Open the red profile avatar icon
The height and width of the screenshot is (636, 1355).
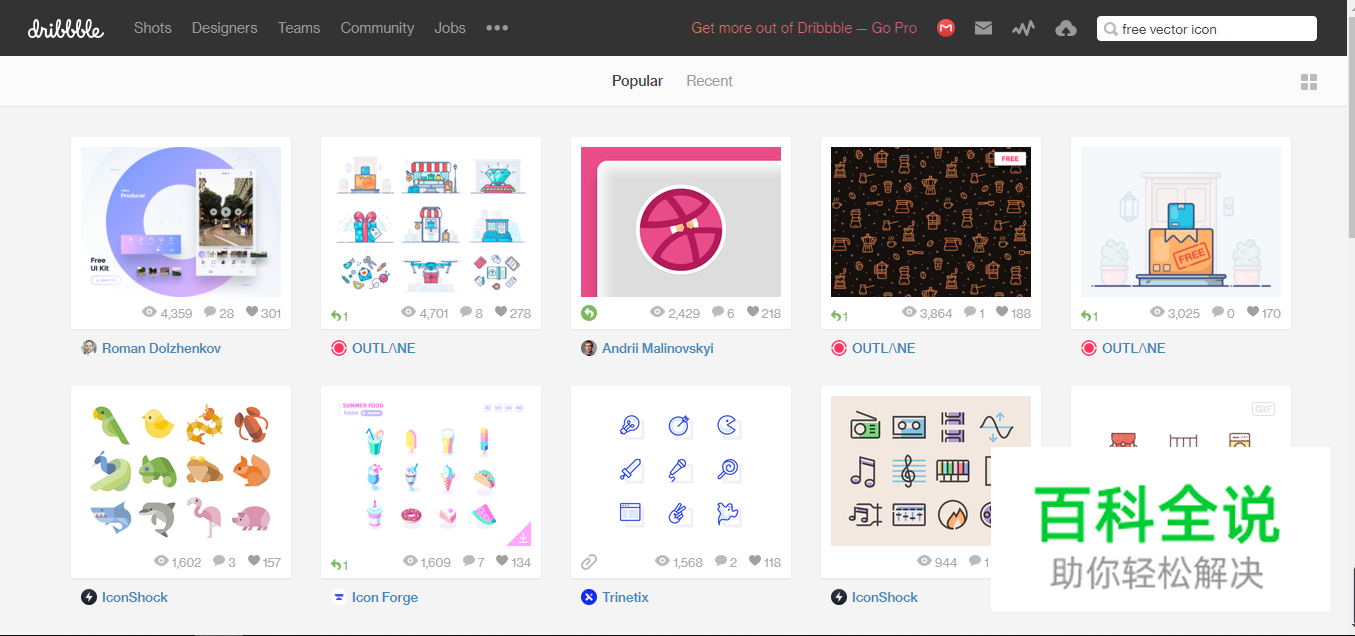946,28
